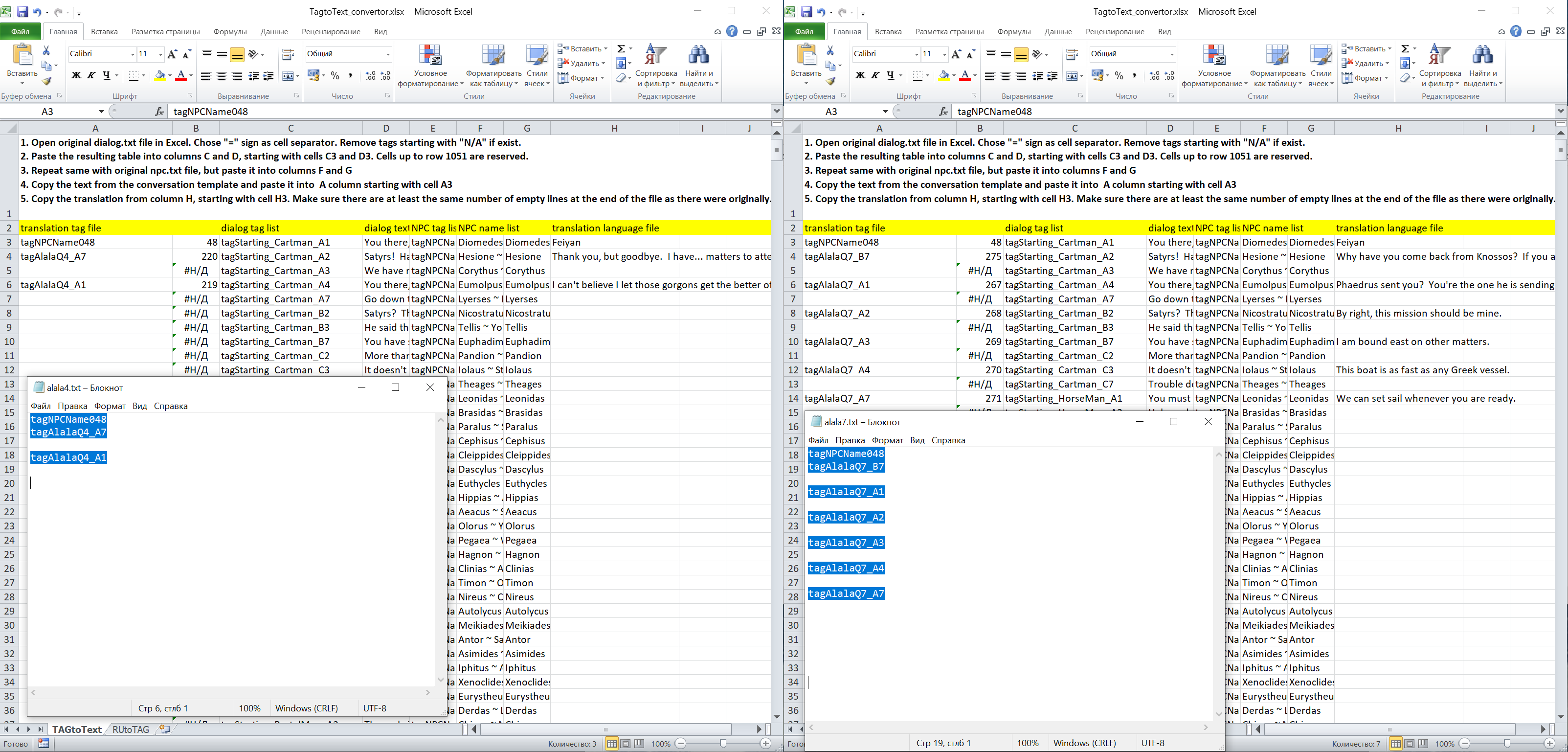1568x752 pixels.
Task: Decrease font size in left Excel window
Action: tap(187, 54)
